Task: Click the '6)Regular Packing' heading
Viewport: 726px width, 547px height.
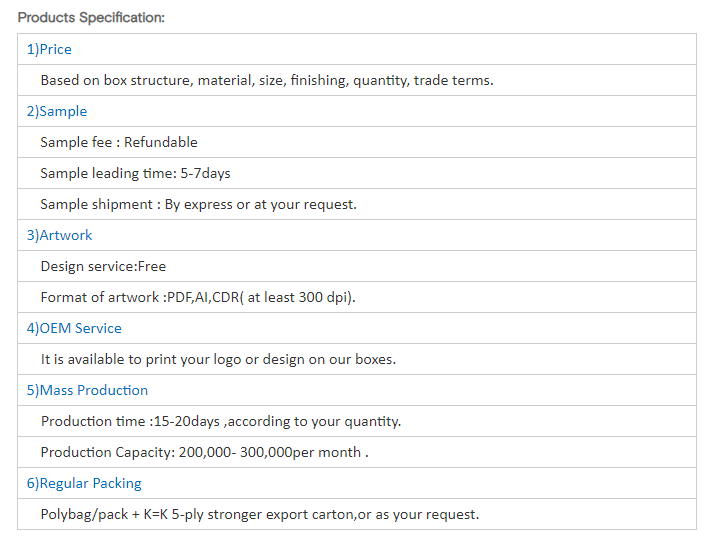Action: pyautogui.click(x=84, y=483)
